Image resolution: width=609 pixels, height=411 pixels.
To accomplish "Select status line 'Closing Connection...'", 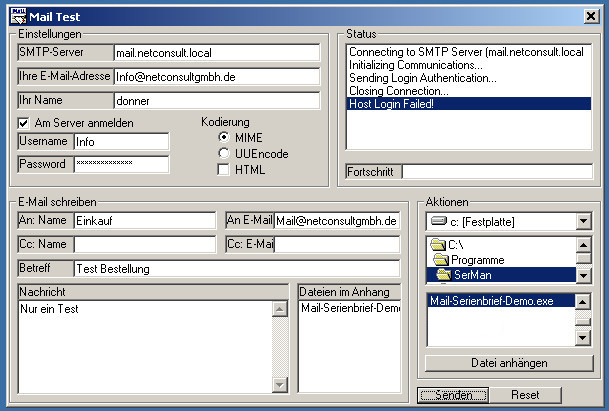I will click(x=469, y=91).
